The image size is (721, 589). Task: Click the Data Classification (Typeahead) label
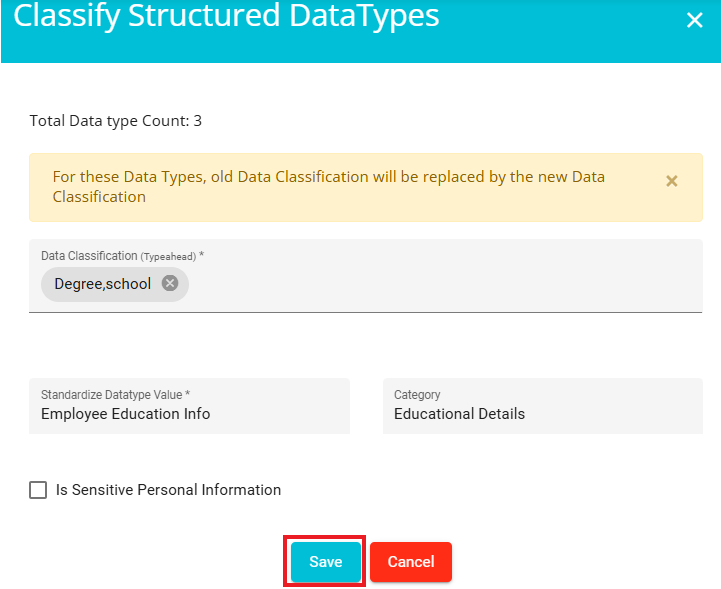(122, 256)
